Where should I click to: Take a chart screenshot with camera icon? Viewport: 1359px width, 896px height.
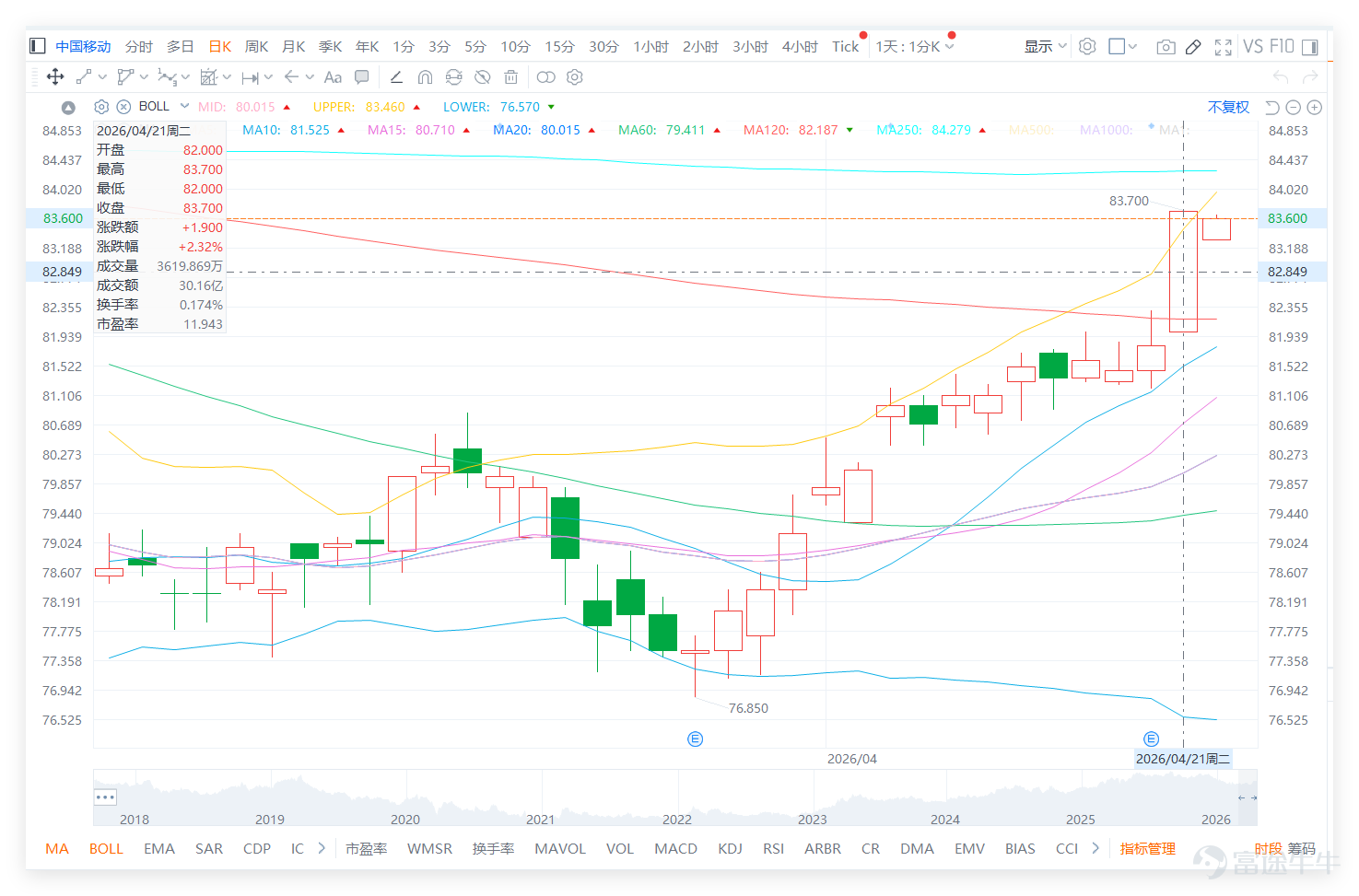point(1166,46)
